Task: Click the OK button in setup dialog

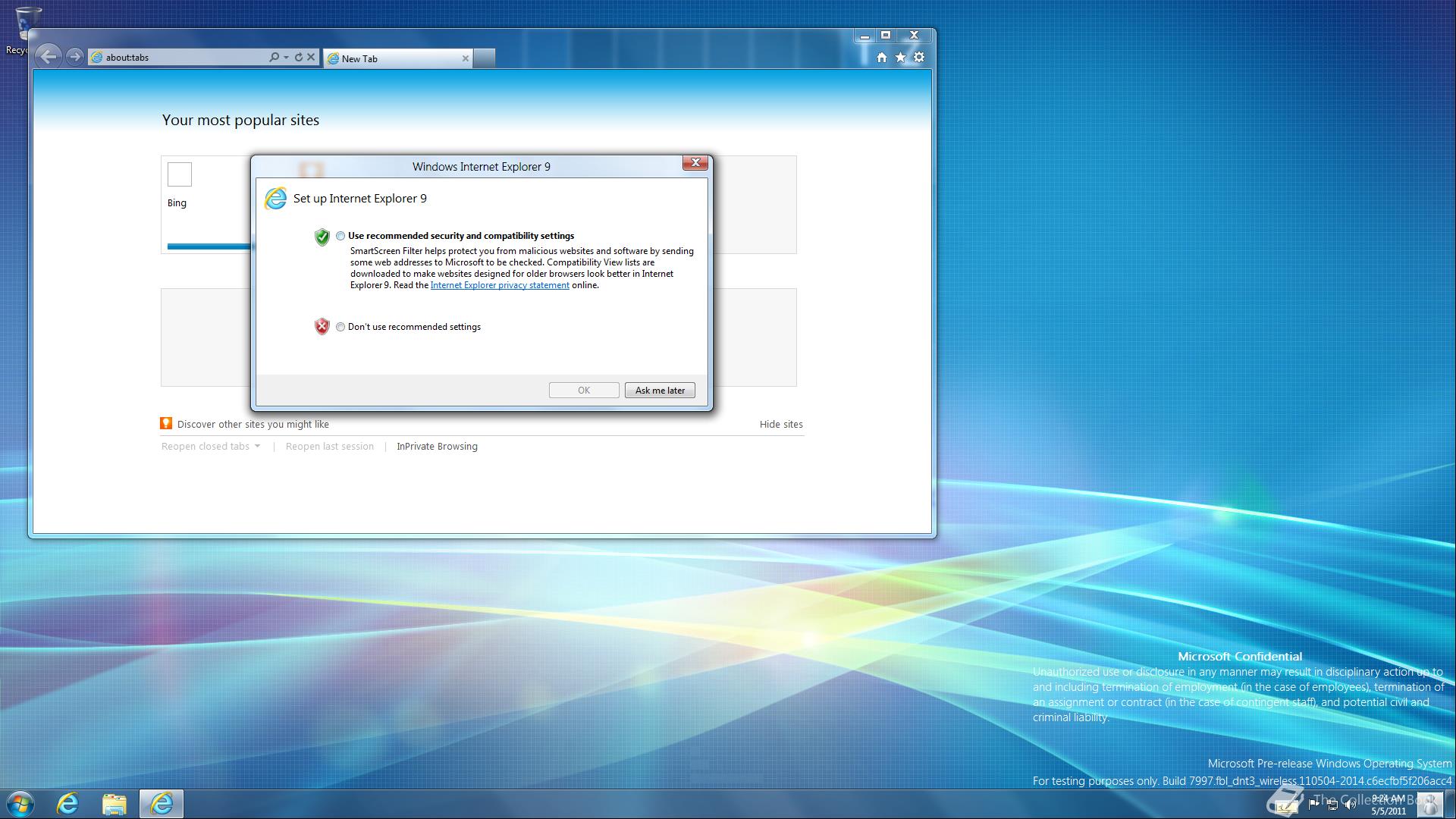Action: 584,391
